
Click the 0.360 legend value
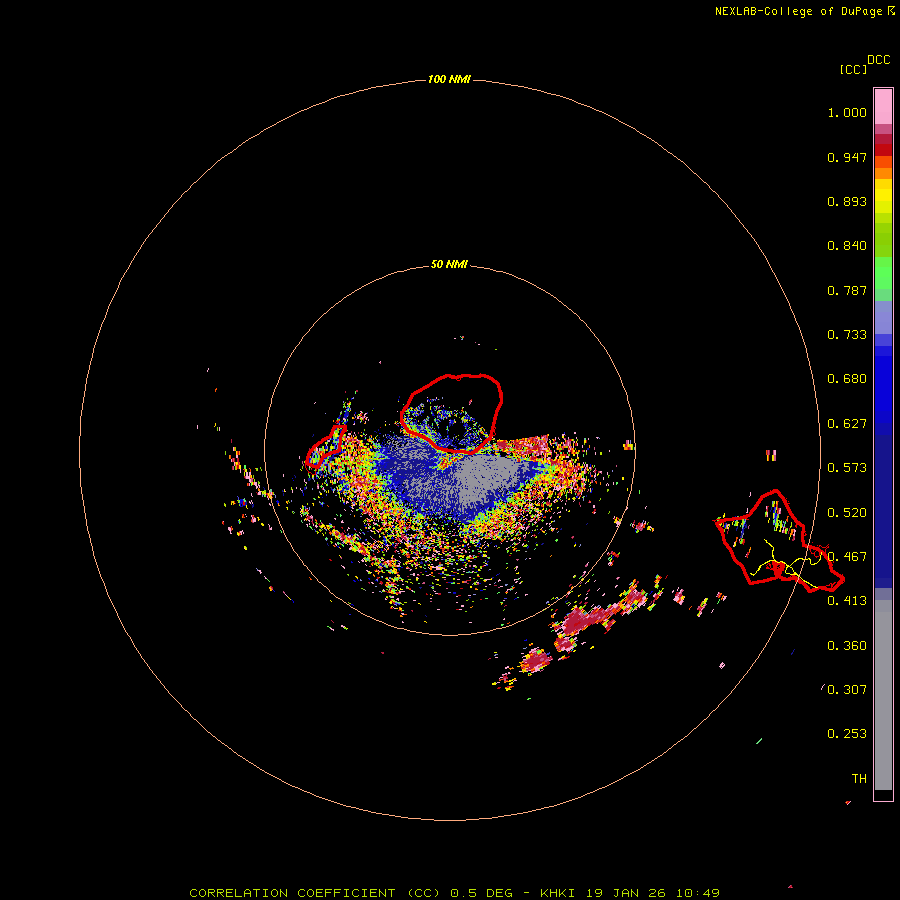847,646
